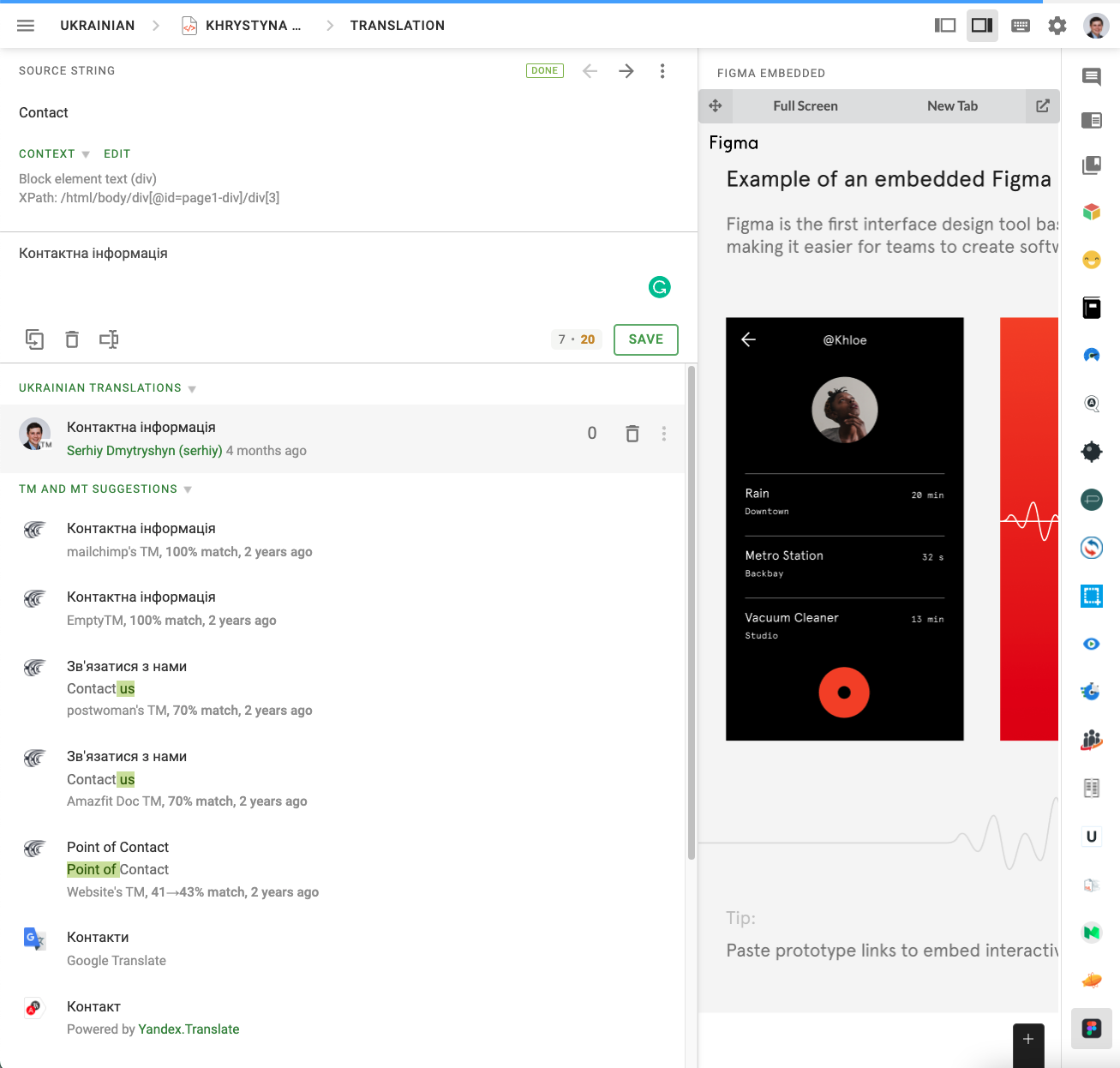1120x1068 pixels.
Task: Switch to left-sidebar layout view
Action: (x=945, y=26)
